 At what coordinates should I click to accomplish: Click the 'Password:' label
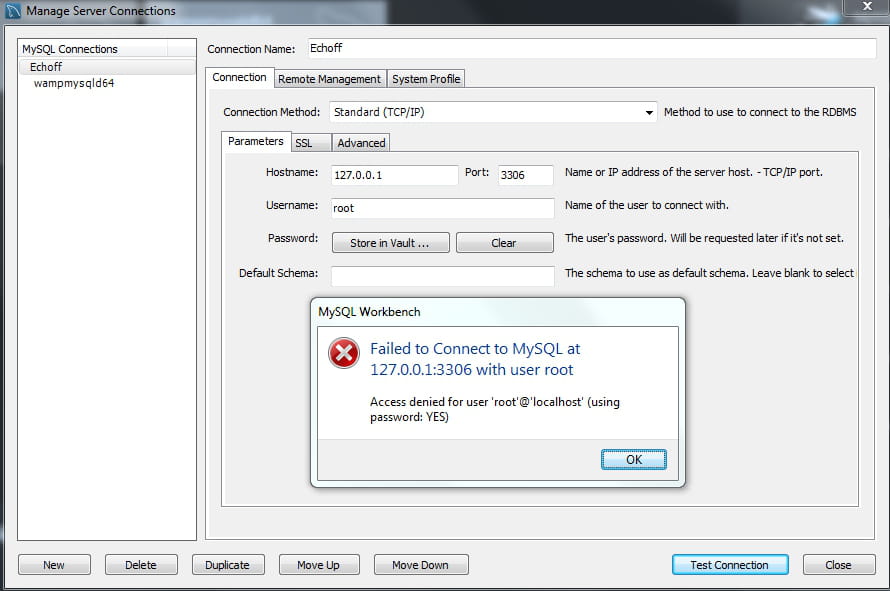293,238
